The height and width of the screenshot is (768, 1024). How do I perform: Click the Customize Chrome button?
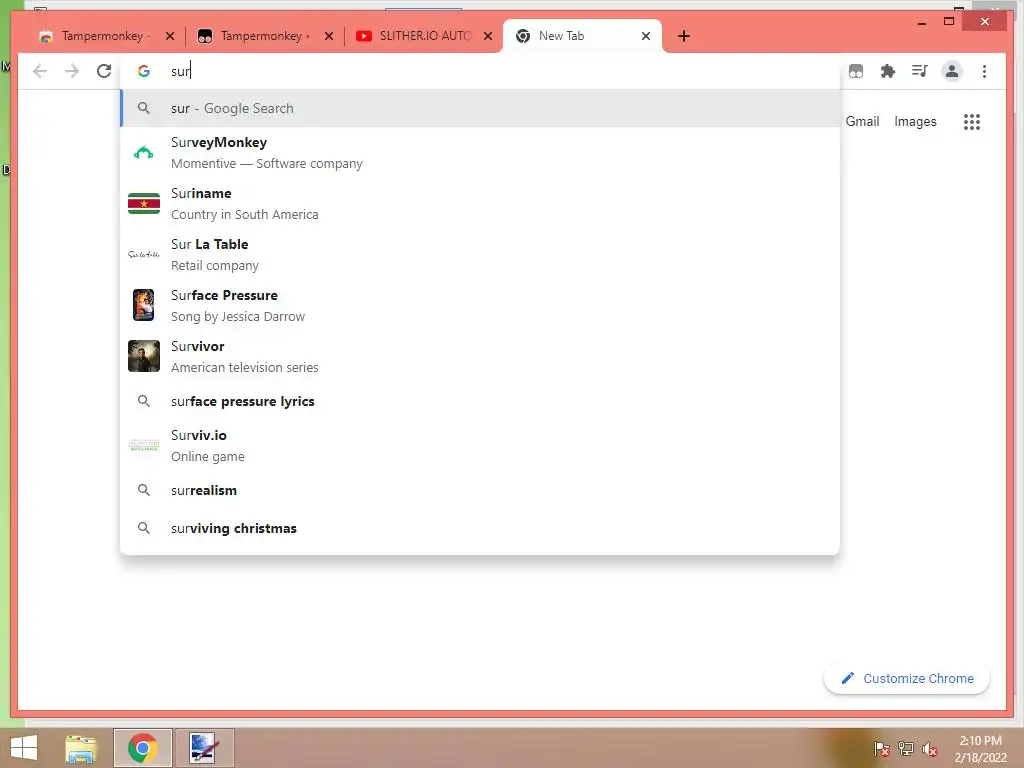(x=906, y=679)
